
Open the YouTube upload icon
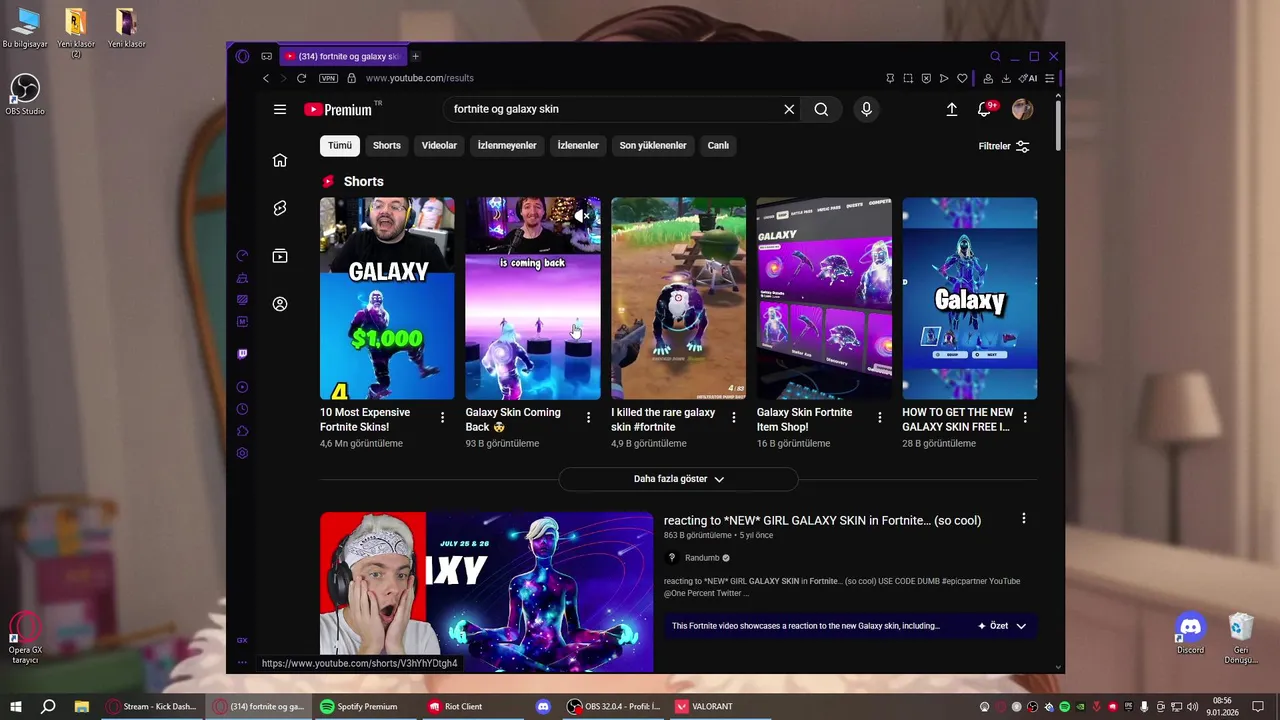point(951,109)
